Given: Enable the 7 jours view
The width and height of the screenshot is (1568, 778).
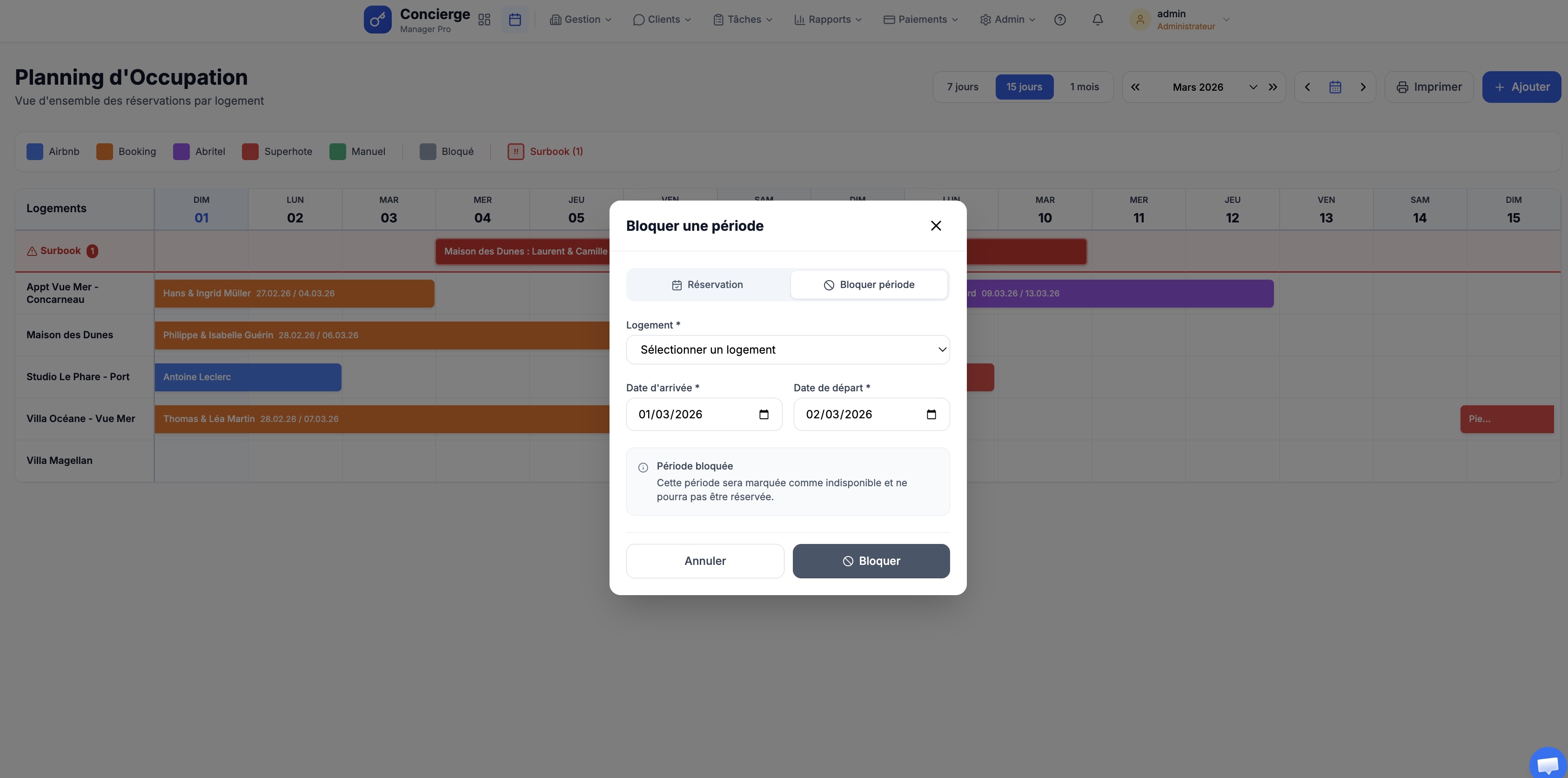Looking at the screenshot, I should point(962,87).
